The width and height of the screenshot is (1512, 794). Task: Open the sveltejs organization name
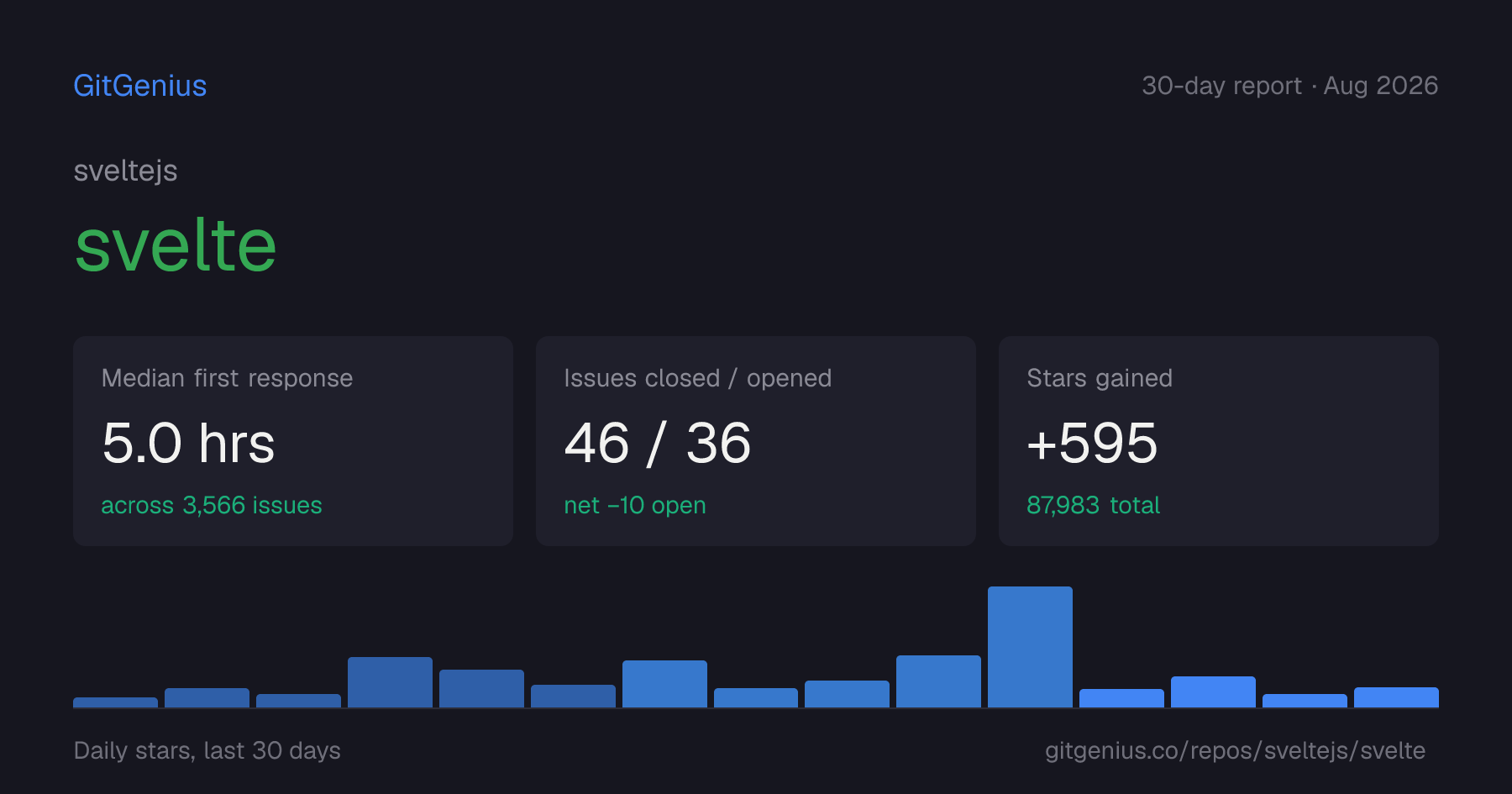(126, 171)
